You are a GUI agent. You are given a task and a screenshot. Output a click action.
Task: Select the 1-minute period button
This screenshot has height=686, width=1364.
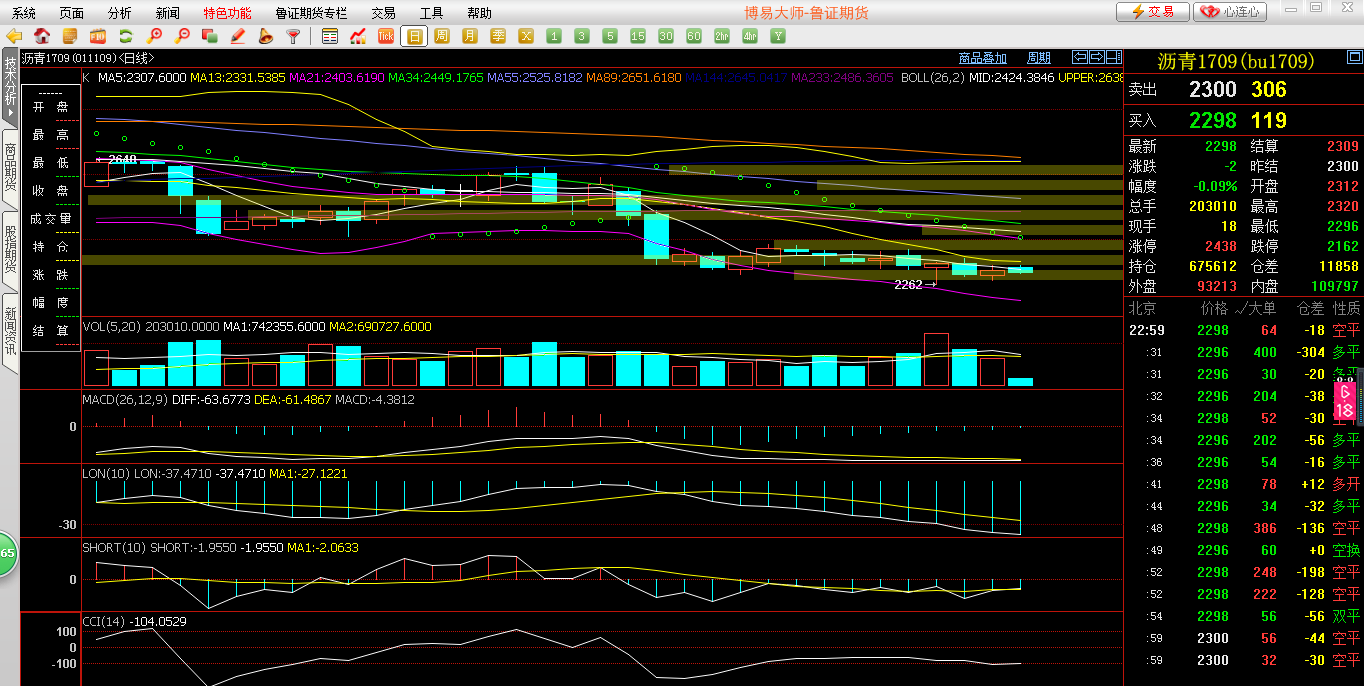click(554, 36)
